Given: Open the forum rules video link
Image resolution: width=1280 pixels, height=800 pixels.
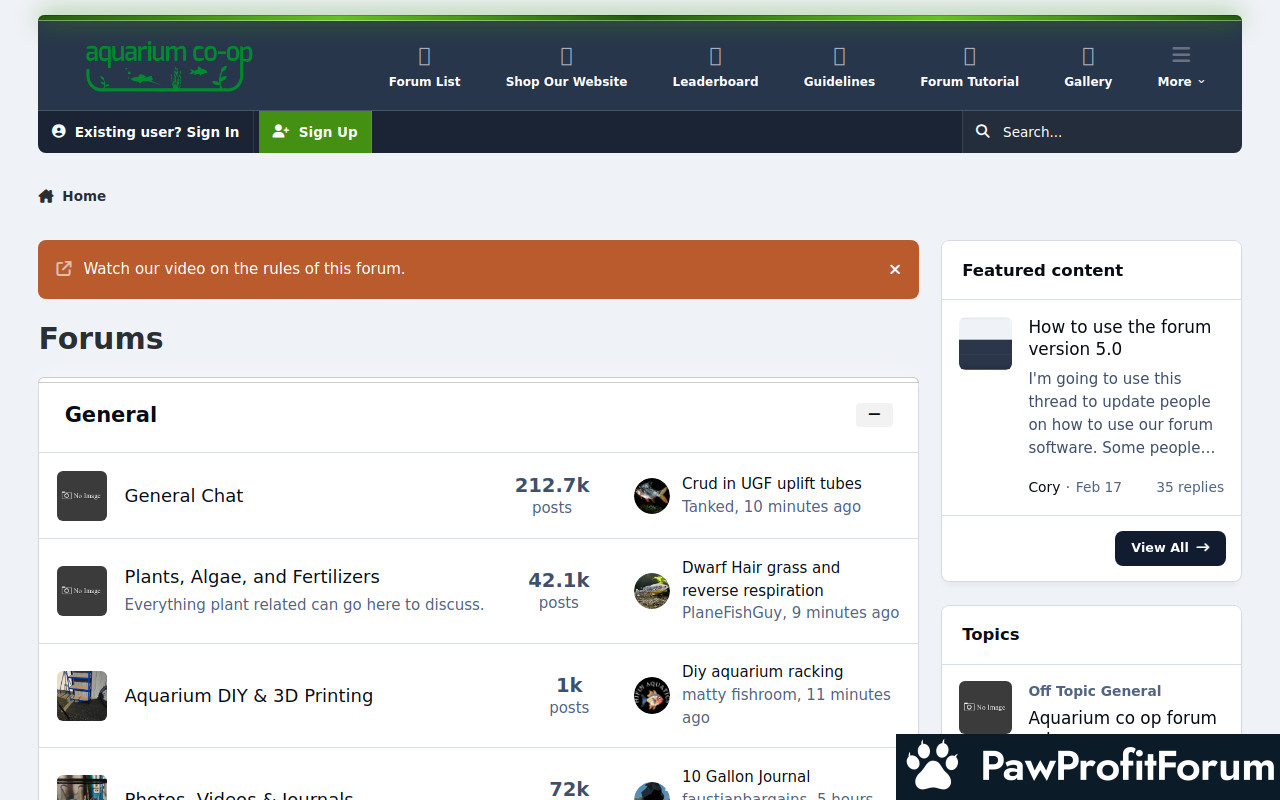Looking at the screenshot, I should click(x=244, y=268).
